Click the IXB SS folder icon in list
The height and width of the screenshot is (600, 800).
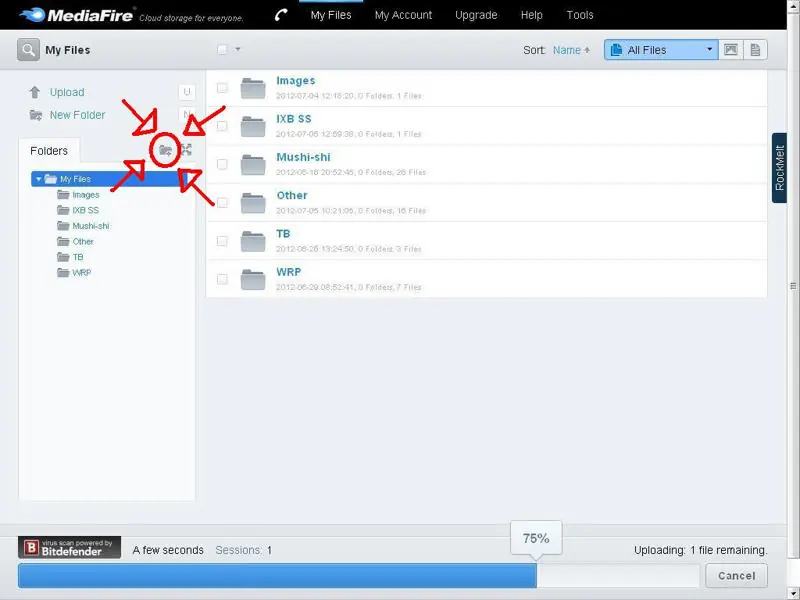pos(253,127)
